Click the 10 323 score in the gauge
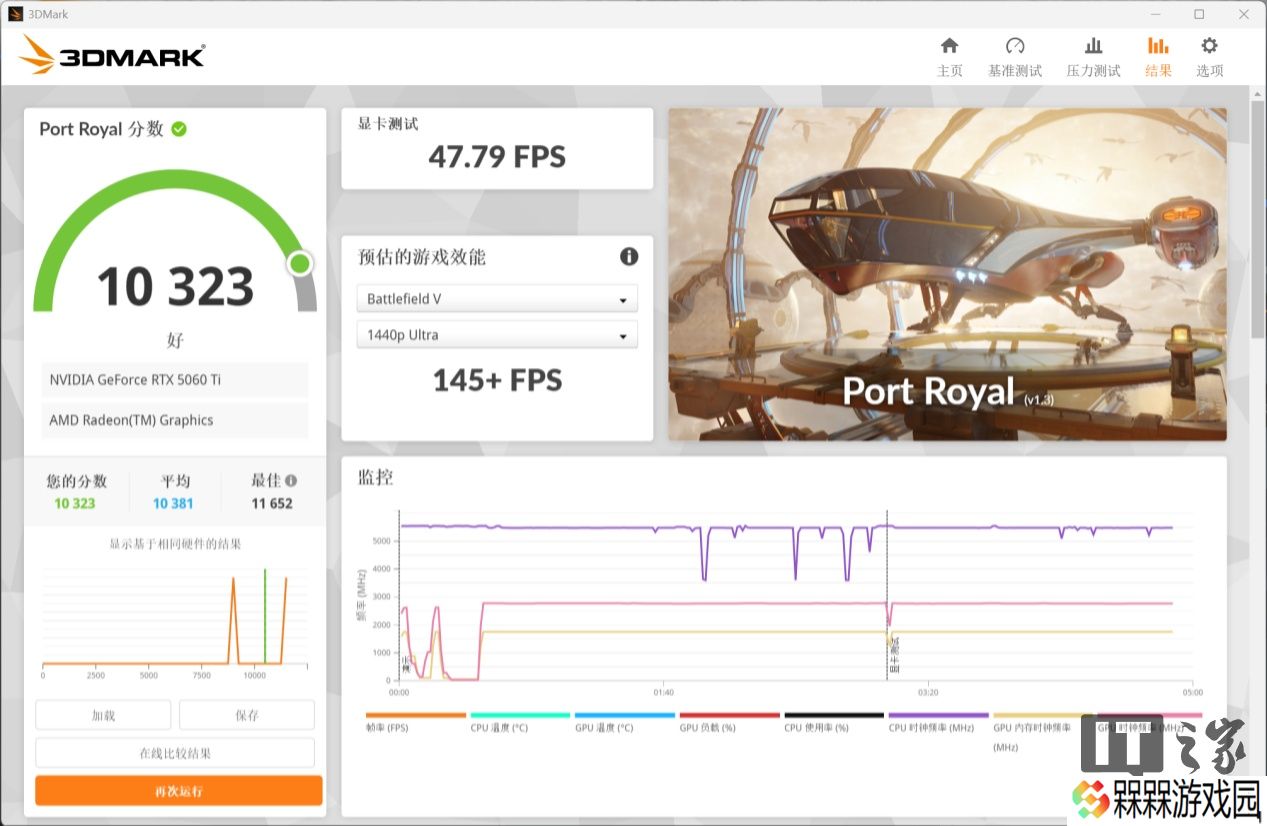Screen dimensions: 1267x826 175,287
